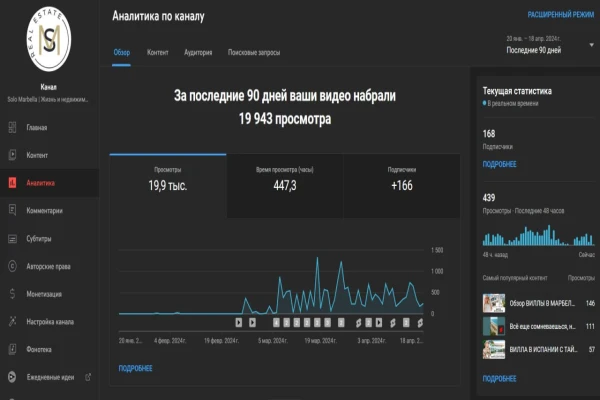The image size is (600, 400).
Task: Switch to the Контент tab
Action: tap(157, 52)
